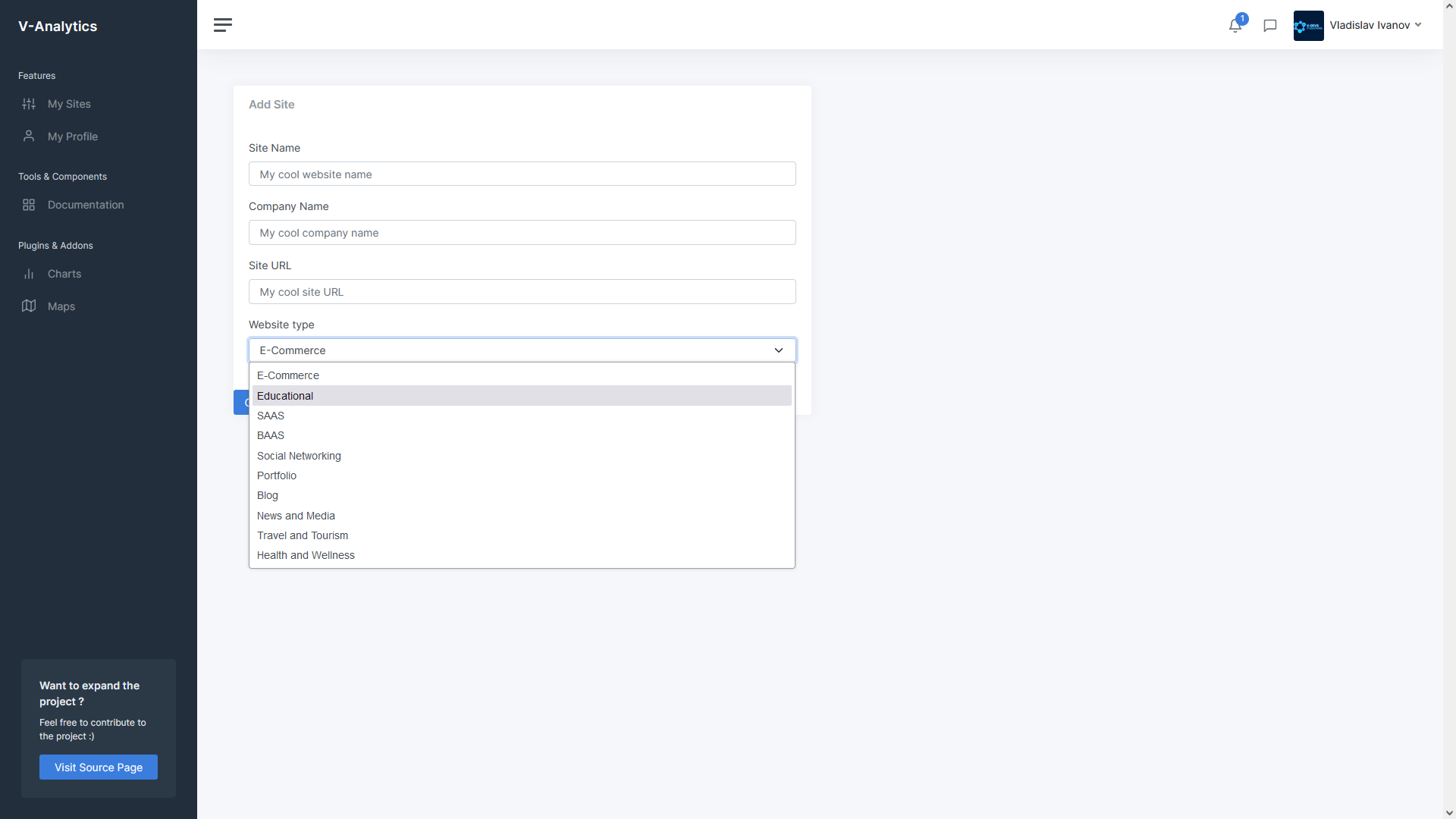
Task: Click the Documentation grid icon
Action: (29, 205)
